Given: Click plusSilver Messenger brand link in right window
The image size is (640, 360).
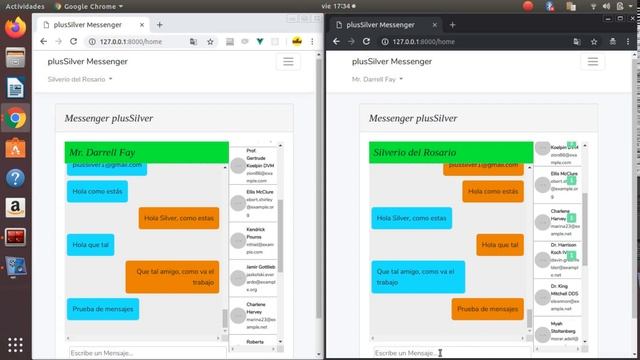Looking at the screenshot, I should point(392,62).
